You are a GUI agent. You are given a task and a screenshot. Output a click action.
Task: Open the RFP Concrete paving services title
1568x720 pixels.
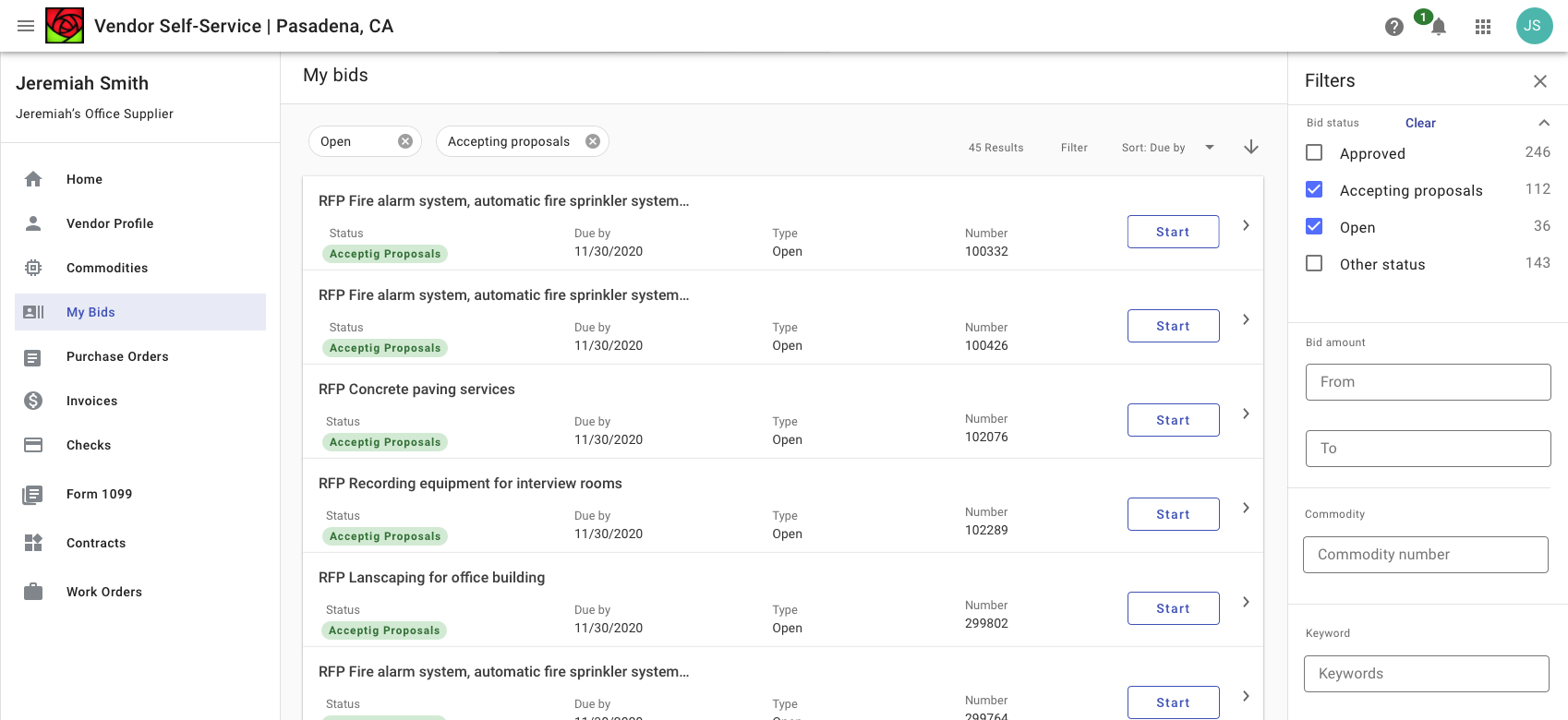416,390
